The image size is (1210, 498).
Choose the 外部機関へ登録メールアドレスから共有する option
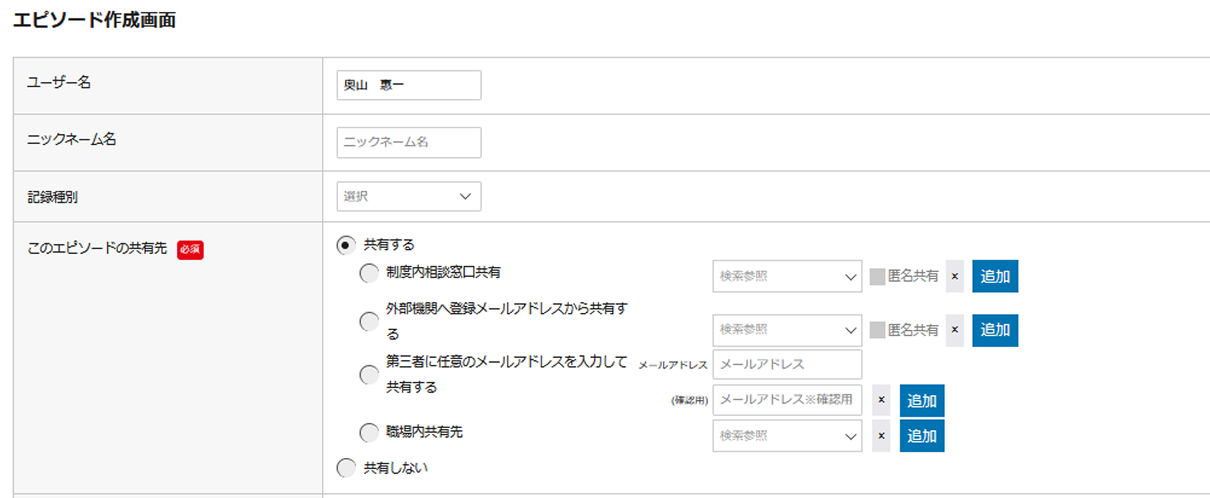point(369,321)
